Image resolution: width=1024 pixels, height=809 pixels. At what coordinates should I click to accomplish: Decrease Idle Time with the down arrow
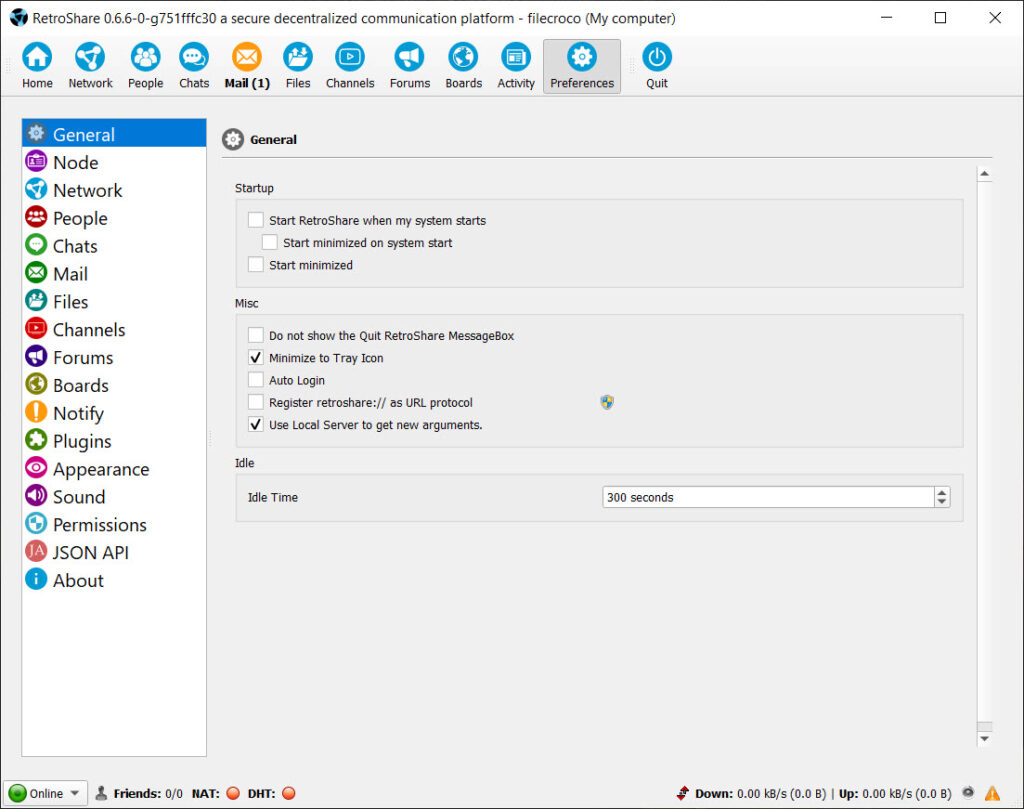(942, 502)
